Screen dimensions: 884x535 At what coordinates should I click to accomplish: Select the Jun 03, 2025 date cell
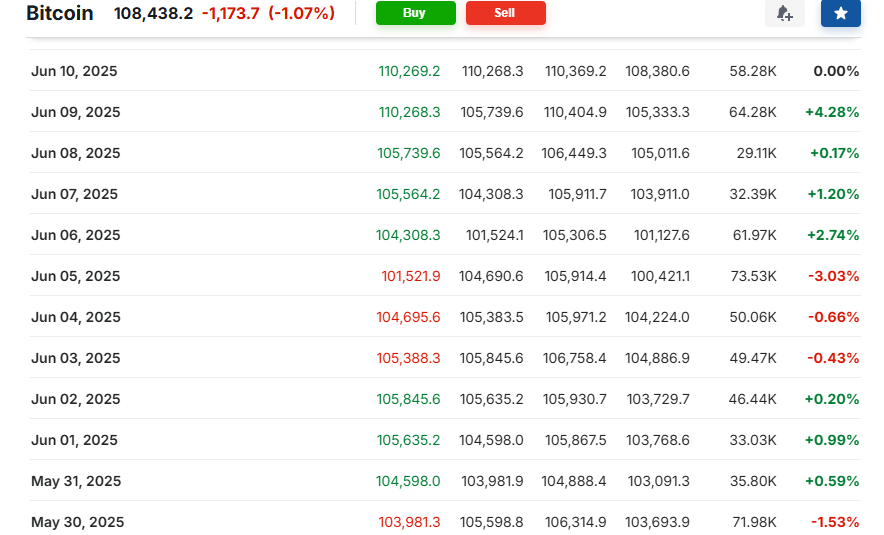pos(75,358)
